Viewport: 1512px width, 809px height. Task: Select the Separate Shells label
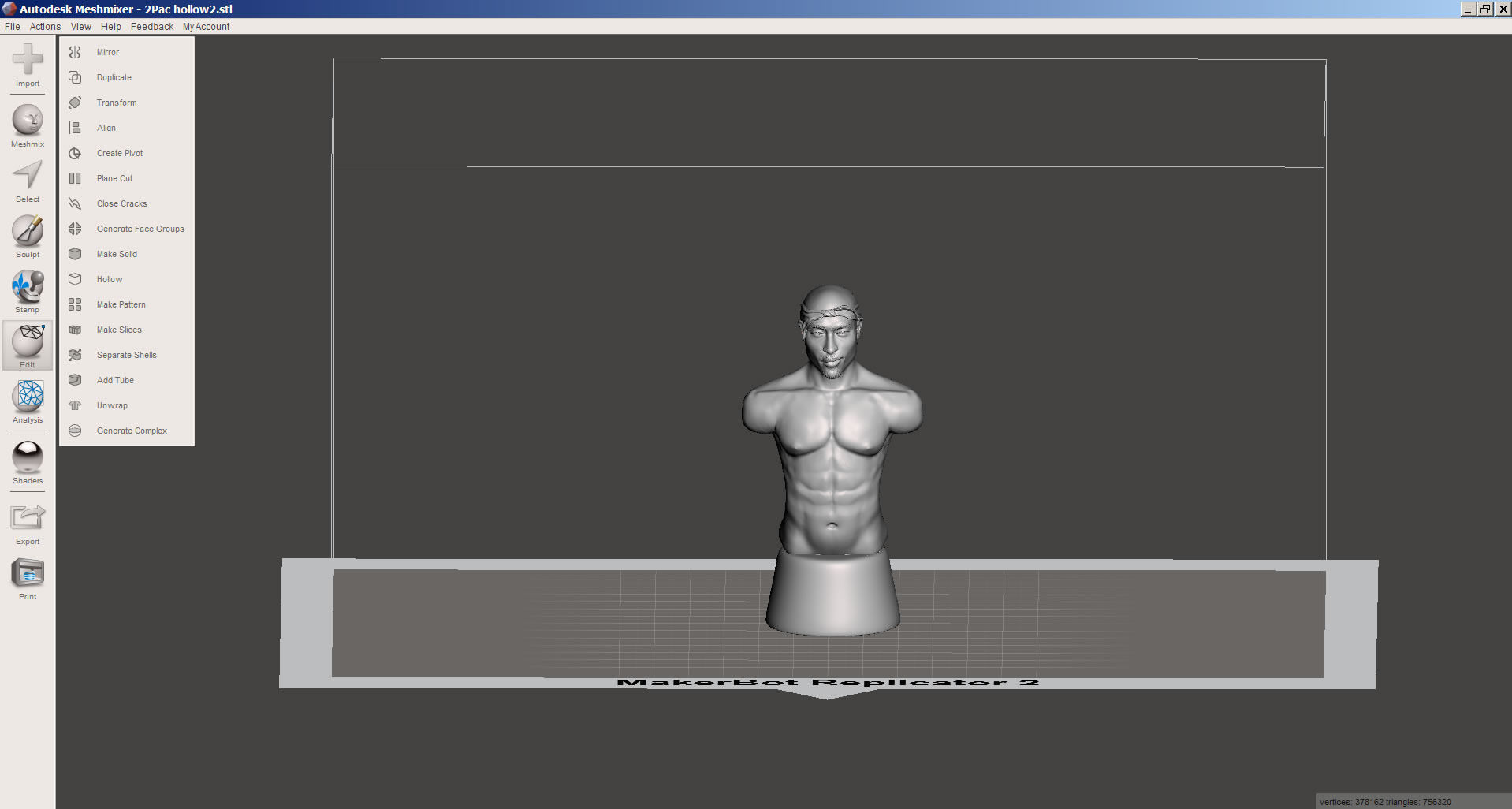click(x=127, y=355)
